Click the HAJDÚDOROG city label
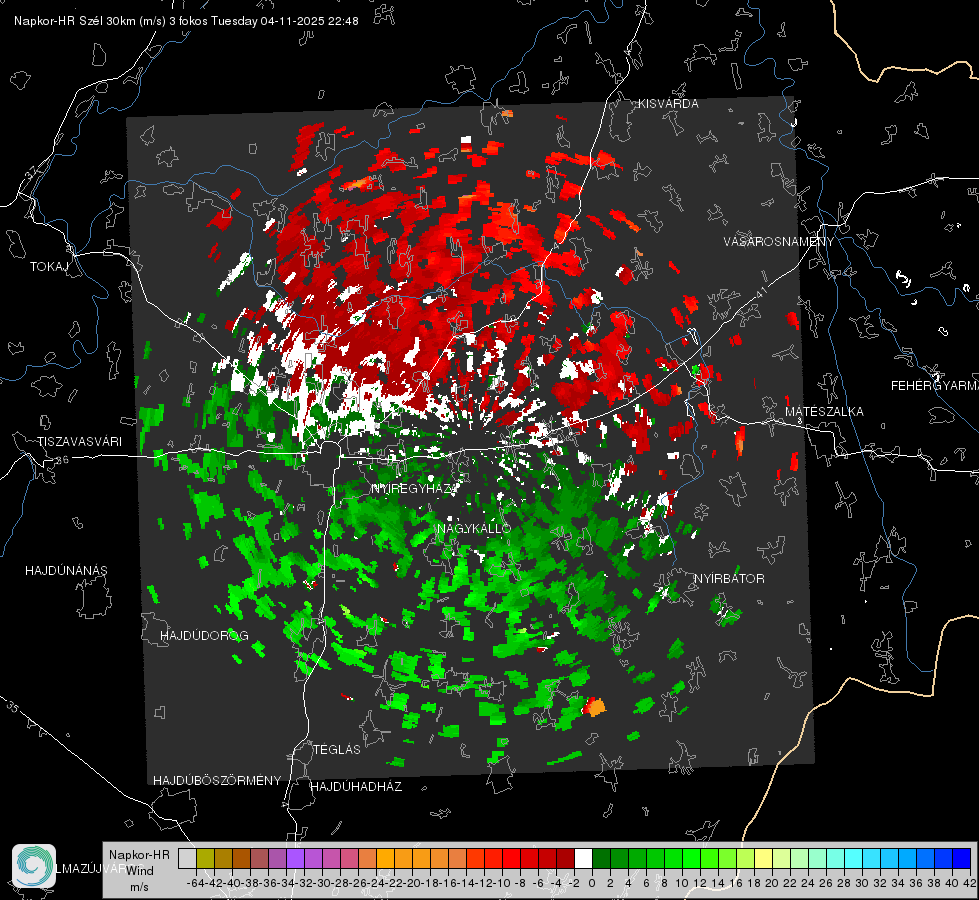The width and height of the screenshot is (979, 900). pyautogui.click(x=204, y=635)
